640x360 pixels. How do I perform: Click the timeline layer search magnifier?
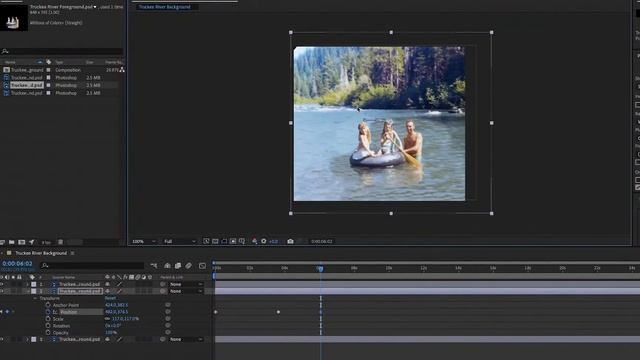45,266
